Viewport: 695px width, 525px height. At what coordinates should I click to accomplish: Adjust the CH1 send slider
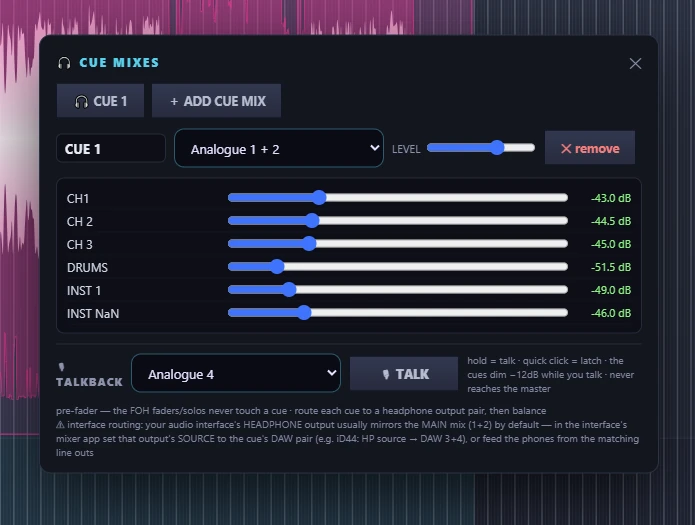point(398,198)
